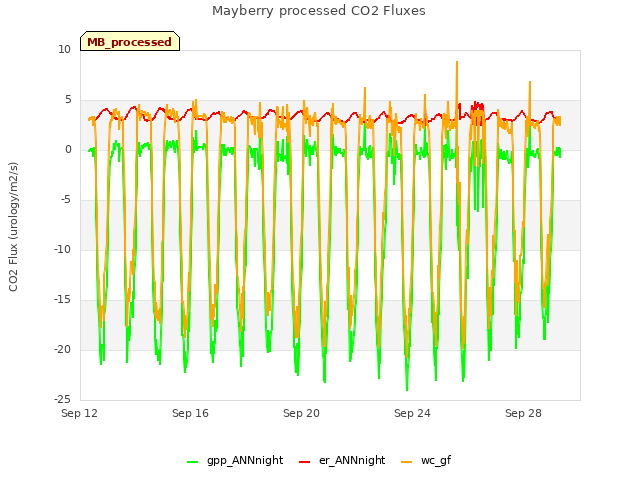Screen dimensions: 640x480
Task: Click the CO2 Flux y-axis title
Action: 13,227
